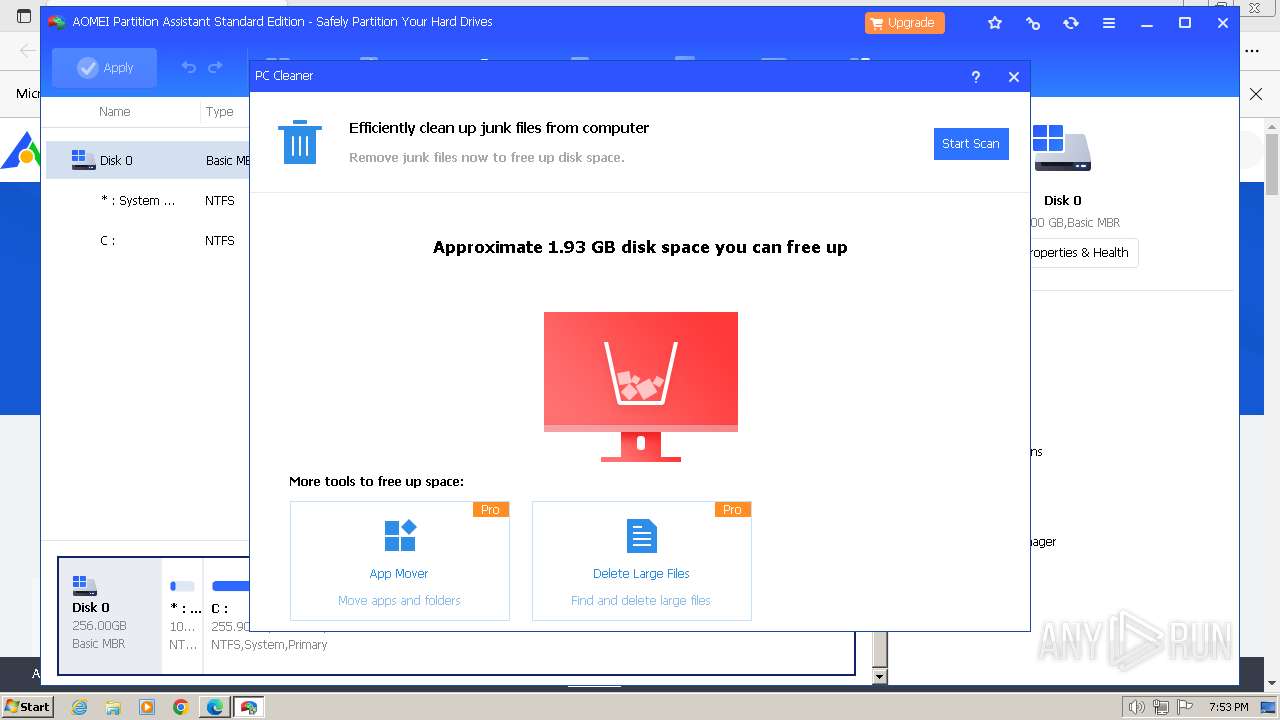Select the trash bin cleaner icon
This screenshot has width=1280, height=720.
tap(299, 142)
